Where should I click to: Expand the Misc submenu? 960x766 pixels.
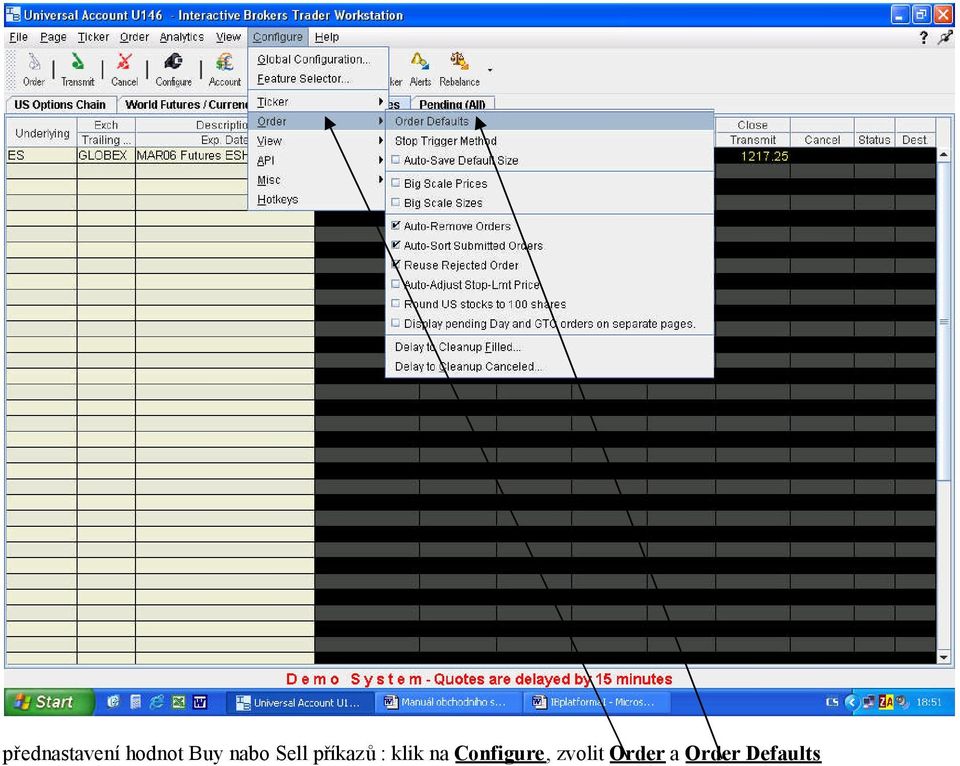pyautogui.click(x=318, y=180)
